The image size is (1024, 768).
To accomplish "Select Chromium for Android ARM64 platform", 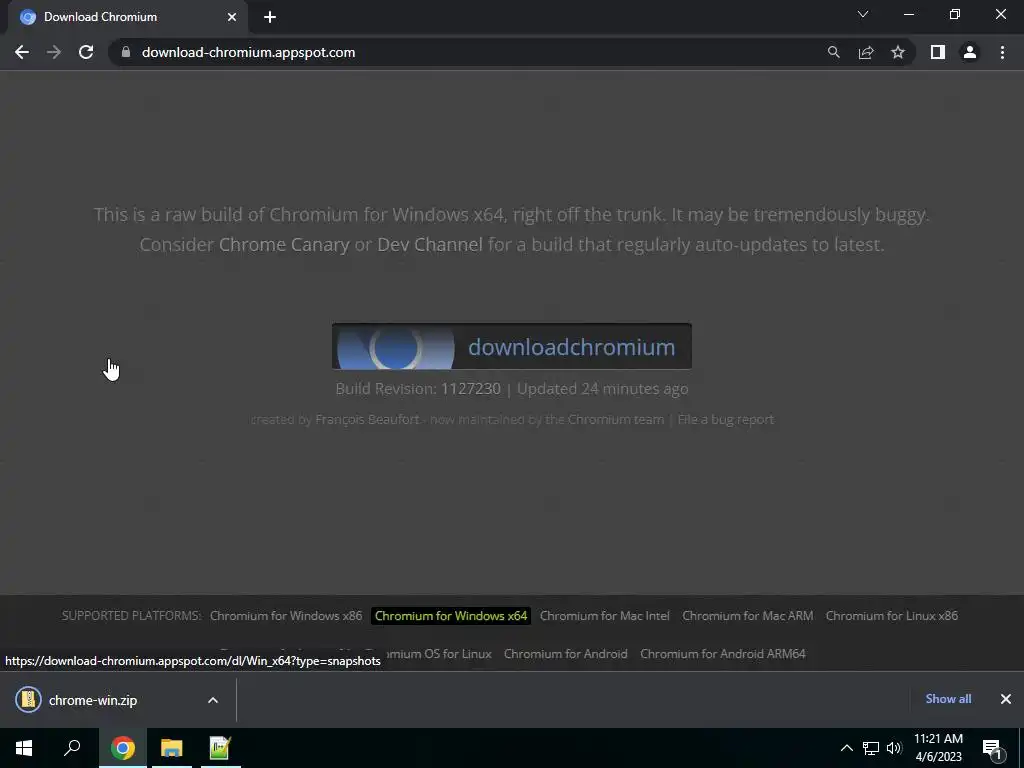I will coord(723,654).
